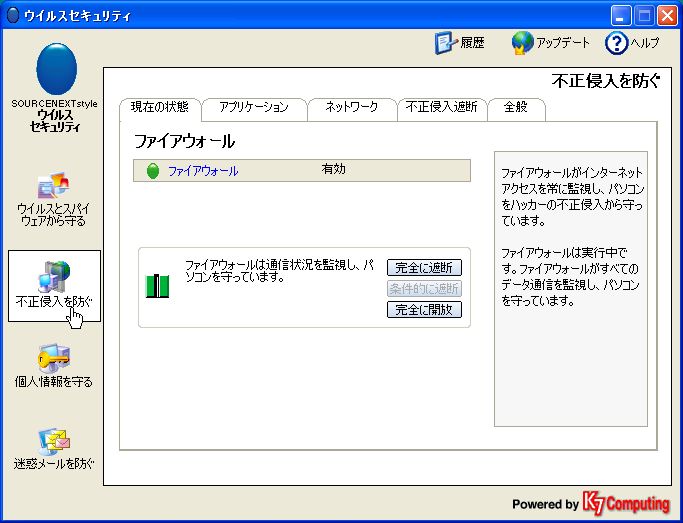Open 個人情報を守る key icon

(x=54, y=358)
